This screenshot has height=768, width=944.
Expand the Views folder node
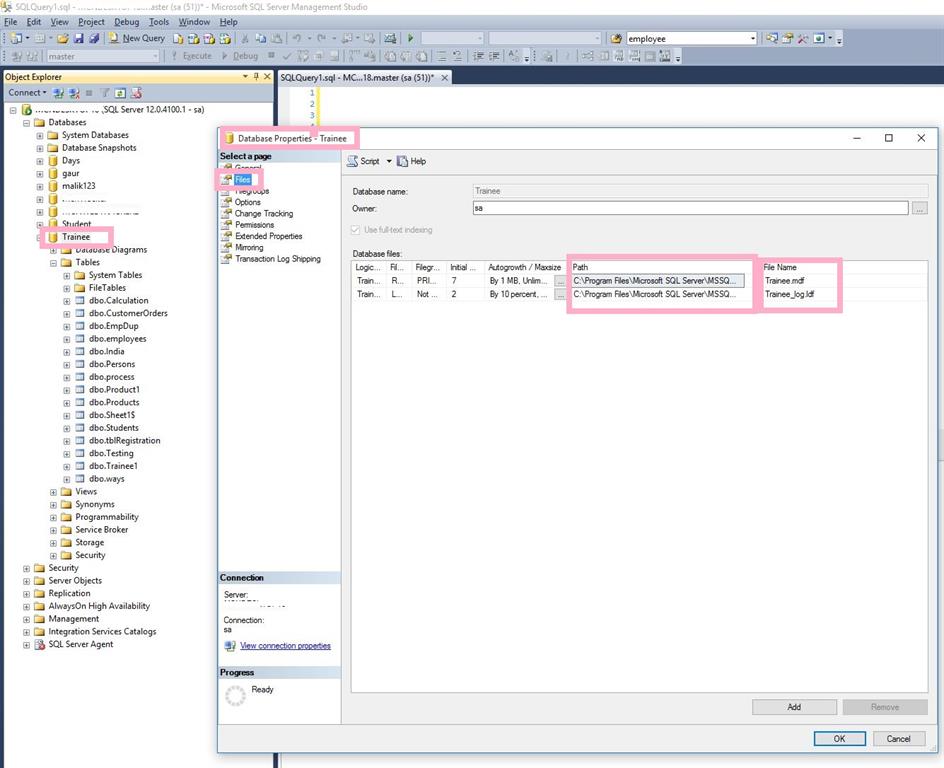coord(54,492)
